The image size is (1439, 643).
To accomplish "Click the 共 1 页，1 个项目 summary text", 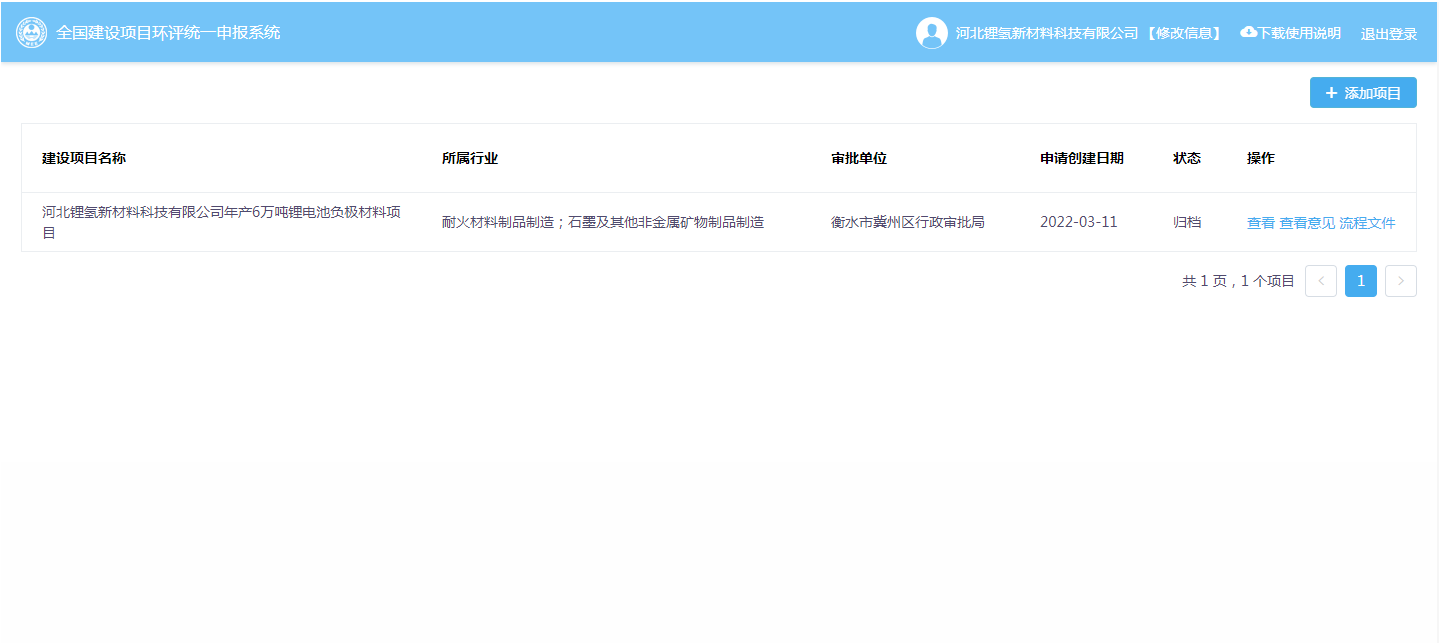I will click(x=1238, y=281).
